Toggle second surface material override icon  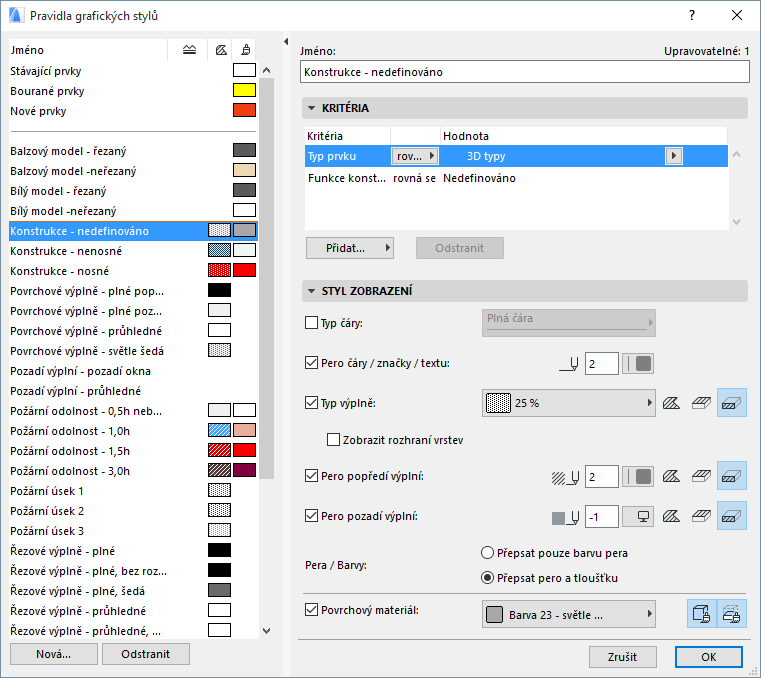(732, 614)
